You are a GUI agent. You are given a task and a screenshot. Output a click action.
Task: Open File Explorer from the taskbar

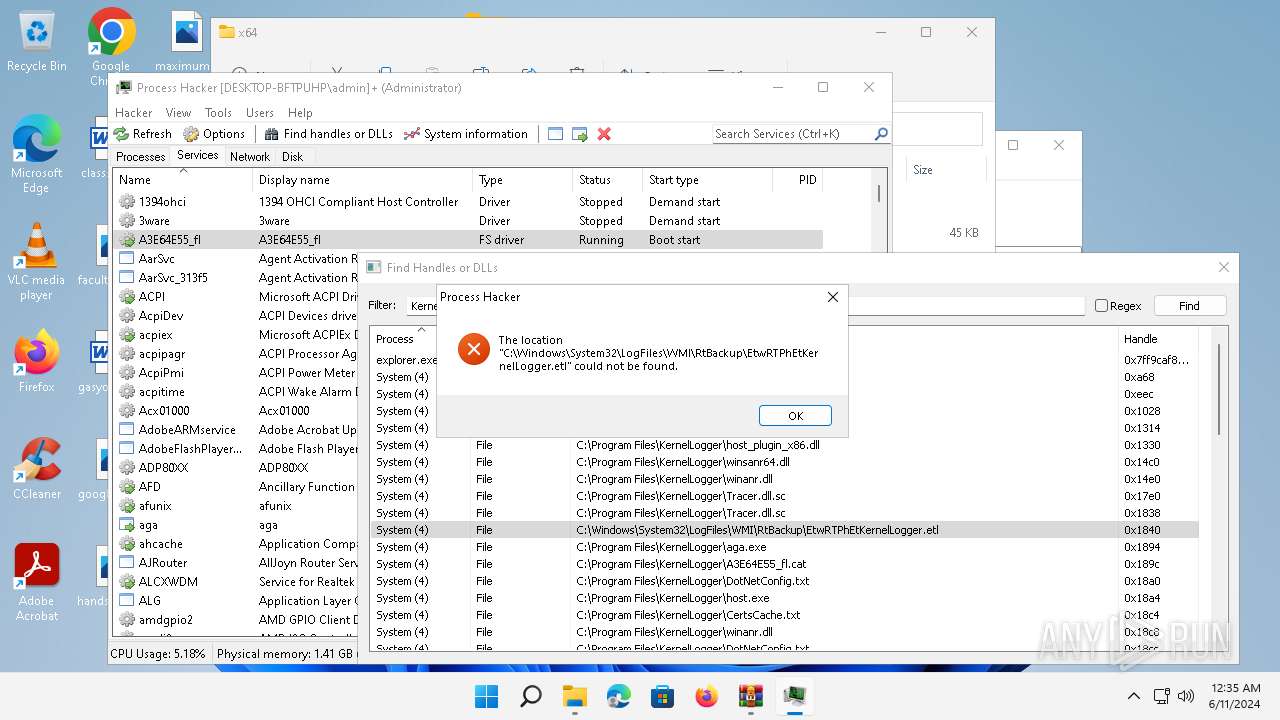575,696
